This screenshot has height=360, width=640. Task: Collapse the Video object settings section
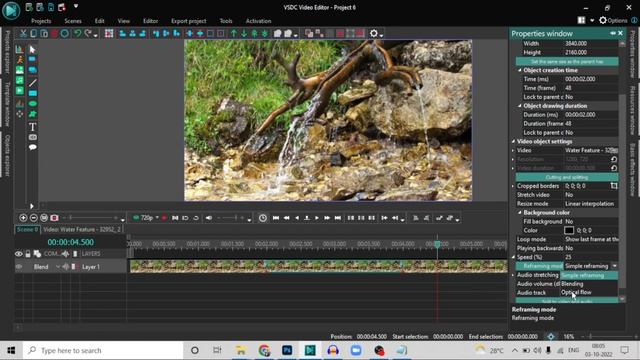[513, 141]
